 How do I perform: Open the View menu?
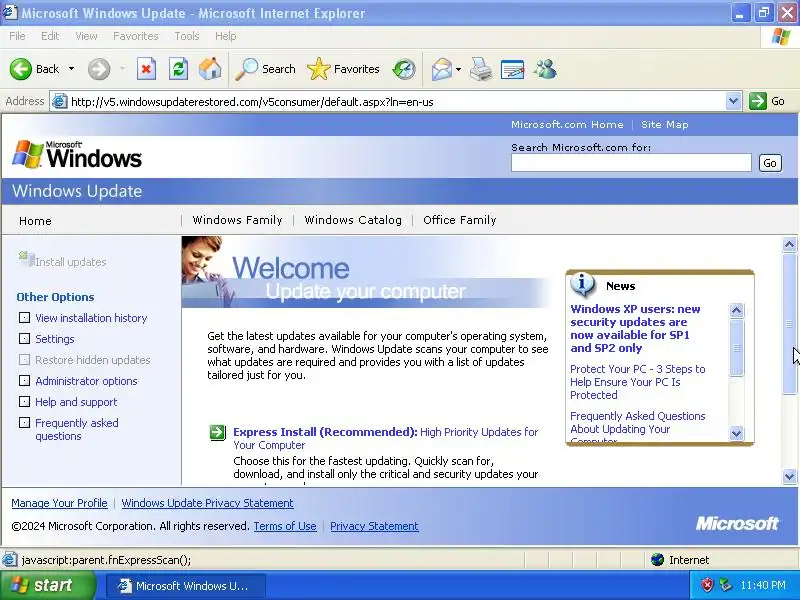[86, 36]
